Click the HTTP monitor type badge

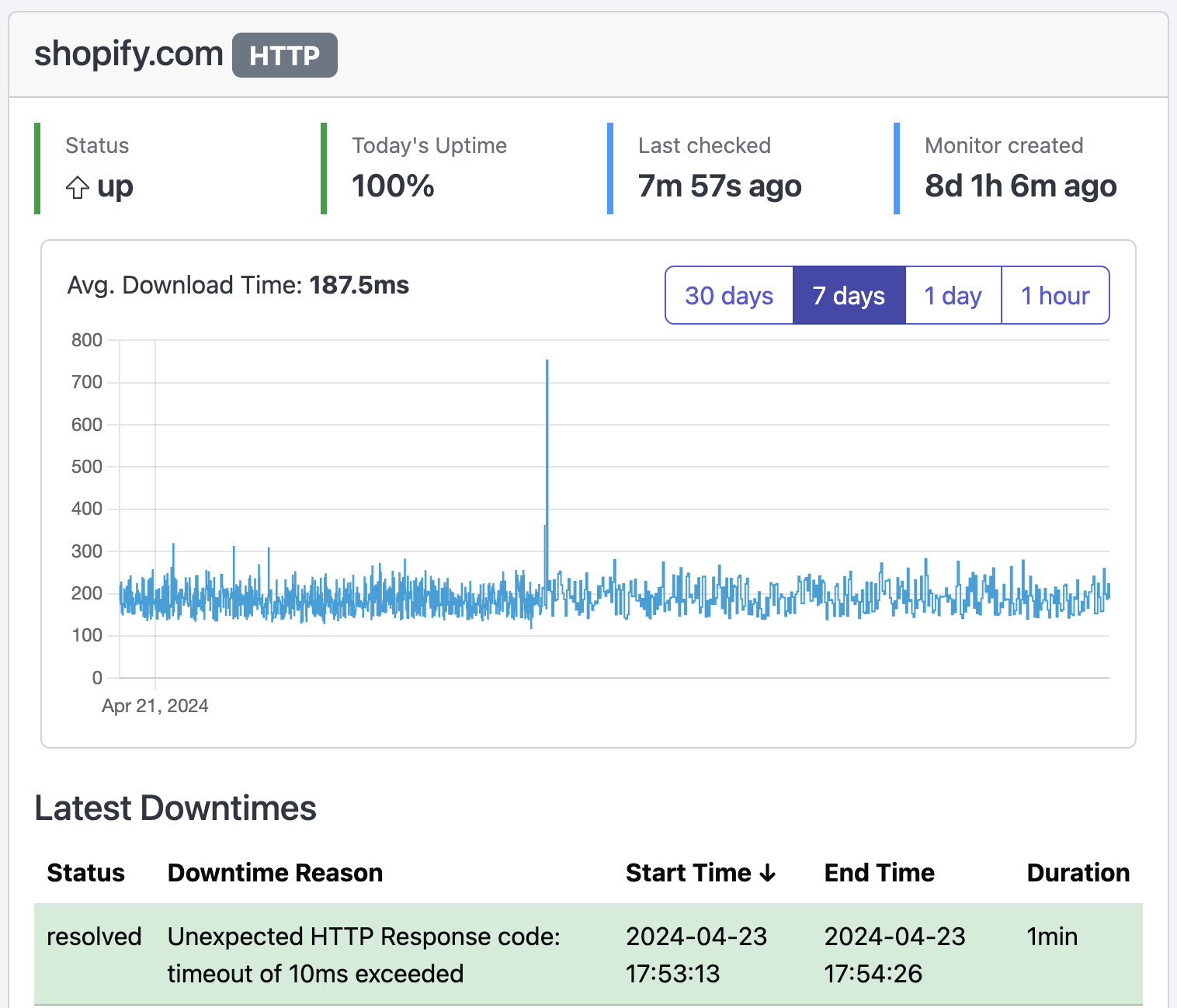284,55
